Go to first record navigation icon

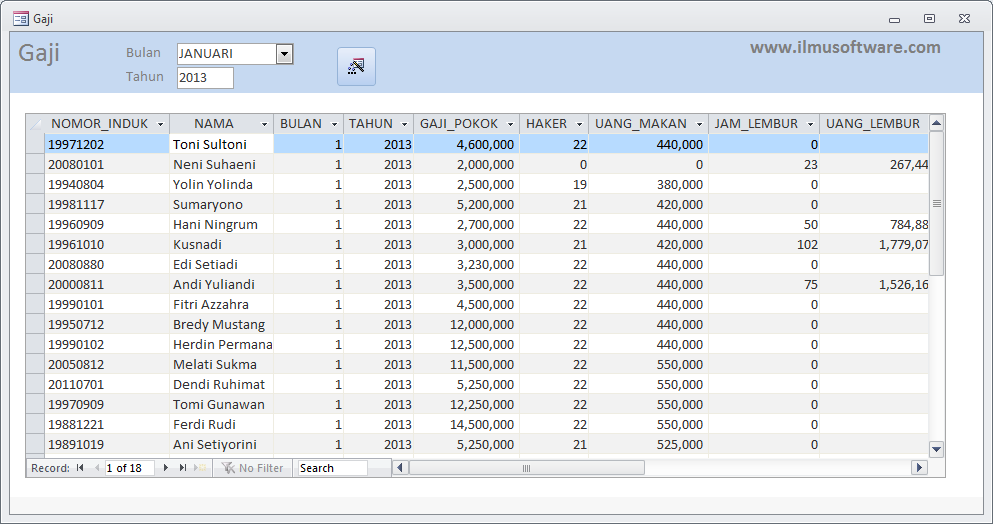click(80, 468)
